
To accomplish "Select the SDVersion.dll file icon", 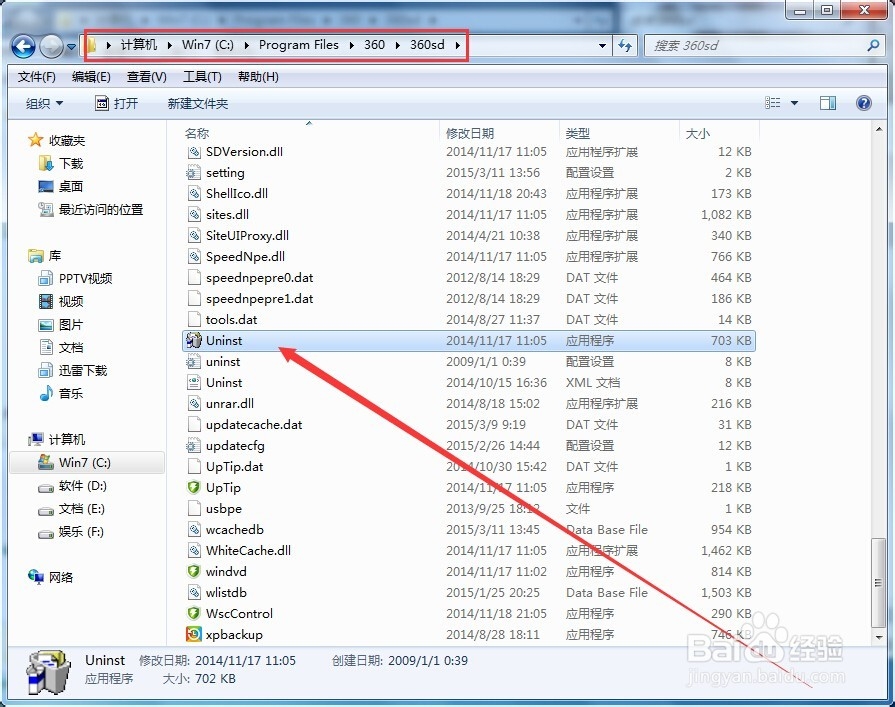I will pos(194,152).
